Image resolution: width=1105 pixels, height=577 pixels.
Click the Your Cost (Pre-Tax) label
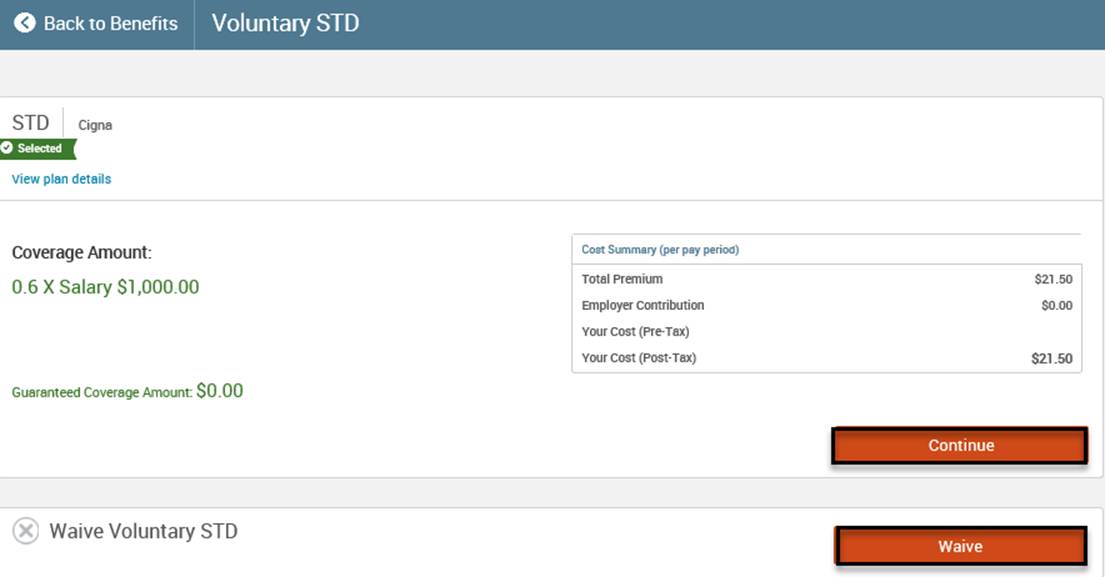coord(635,331)
